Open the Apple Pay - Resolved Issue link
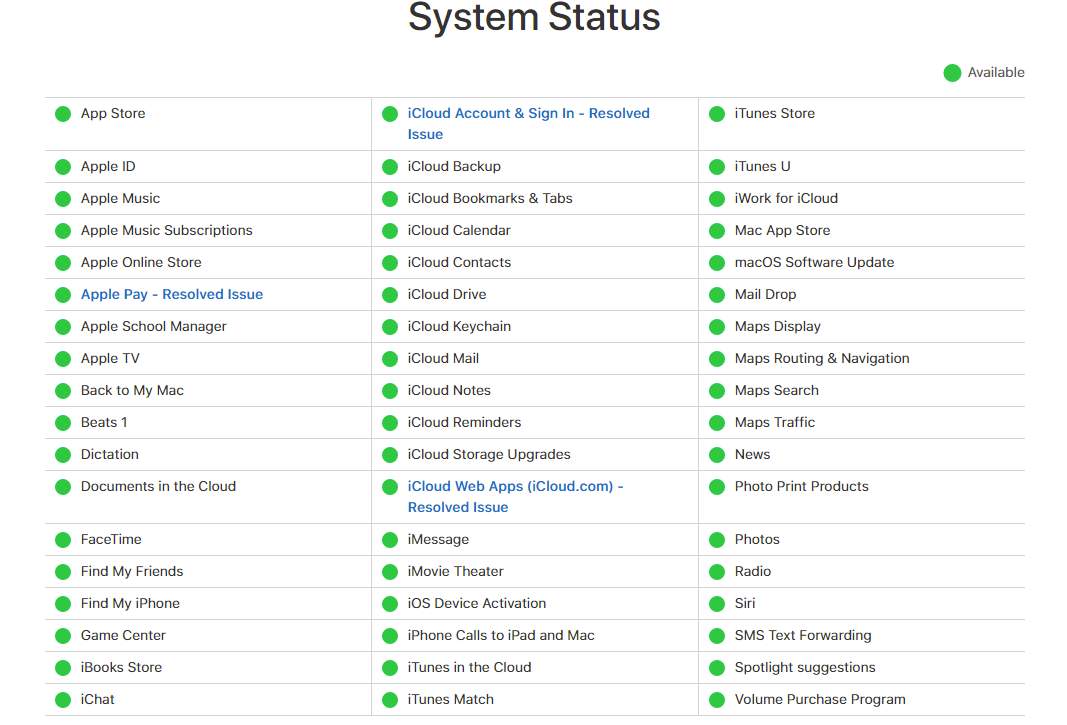 (x=172, y=294)
